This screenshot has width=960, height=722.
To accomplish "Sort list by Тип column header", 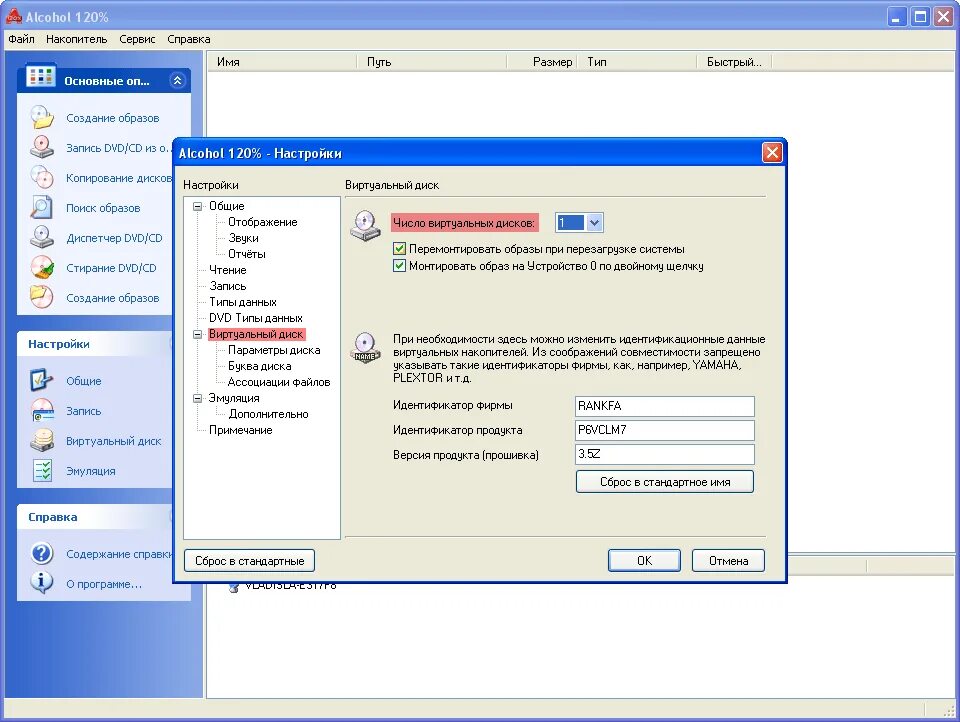I will (x=637, y=62).
